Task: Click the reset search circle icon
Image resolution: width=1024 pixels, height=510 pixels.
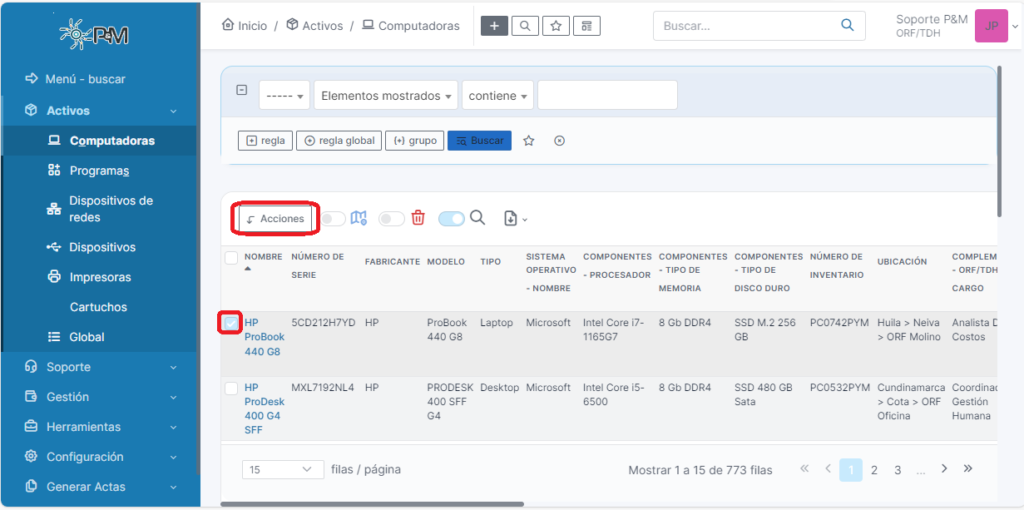Action: (x=559, y=141)
